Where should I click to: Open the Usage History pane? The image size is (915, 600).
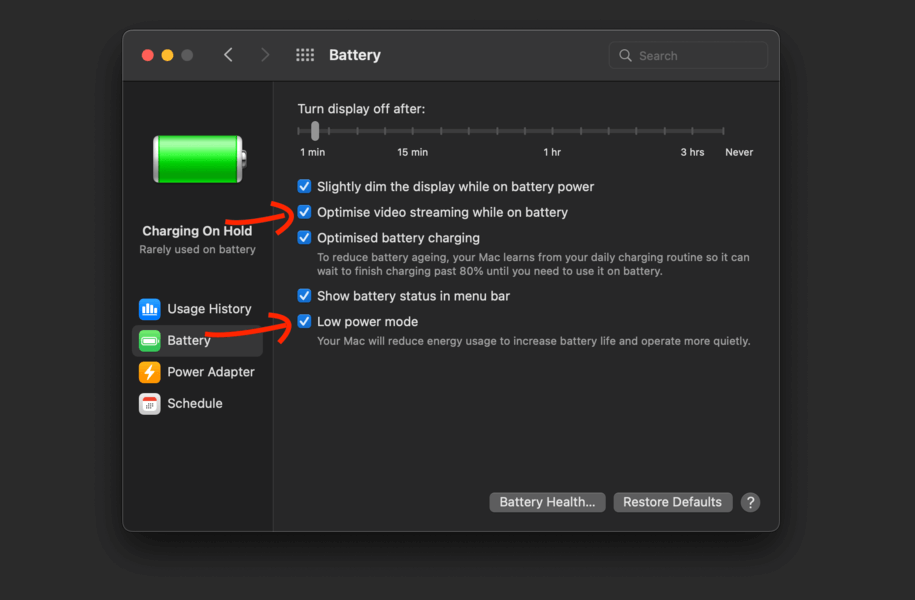(x=197, y=309)
